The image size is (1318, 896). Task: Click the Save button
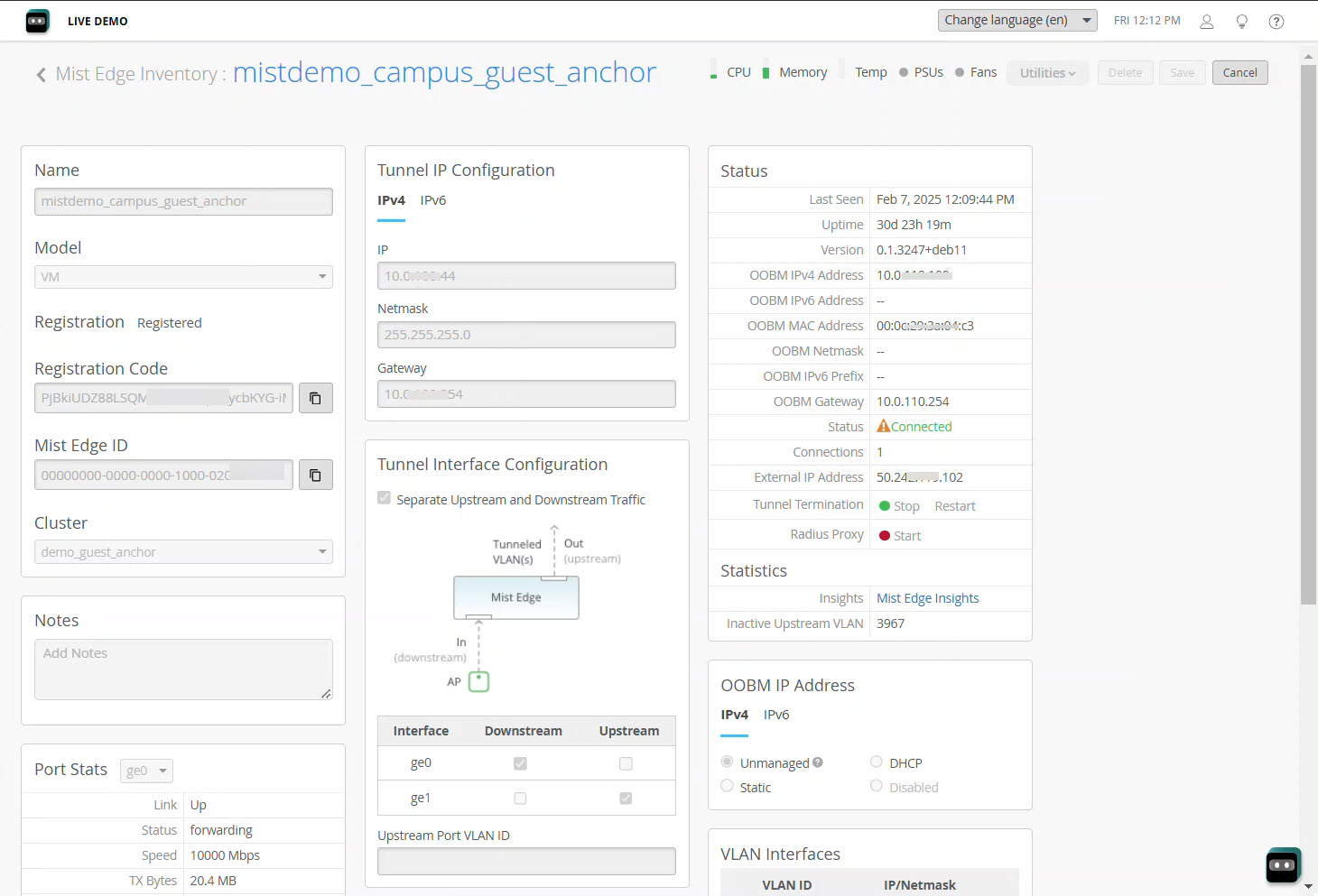coord(1182,73)
